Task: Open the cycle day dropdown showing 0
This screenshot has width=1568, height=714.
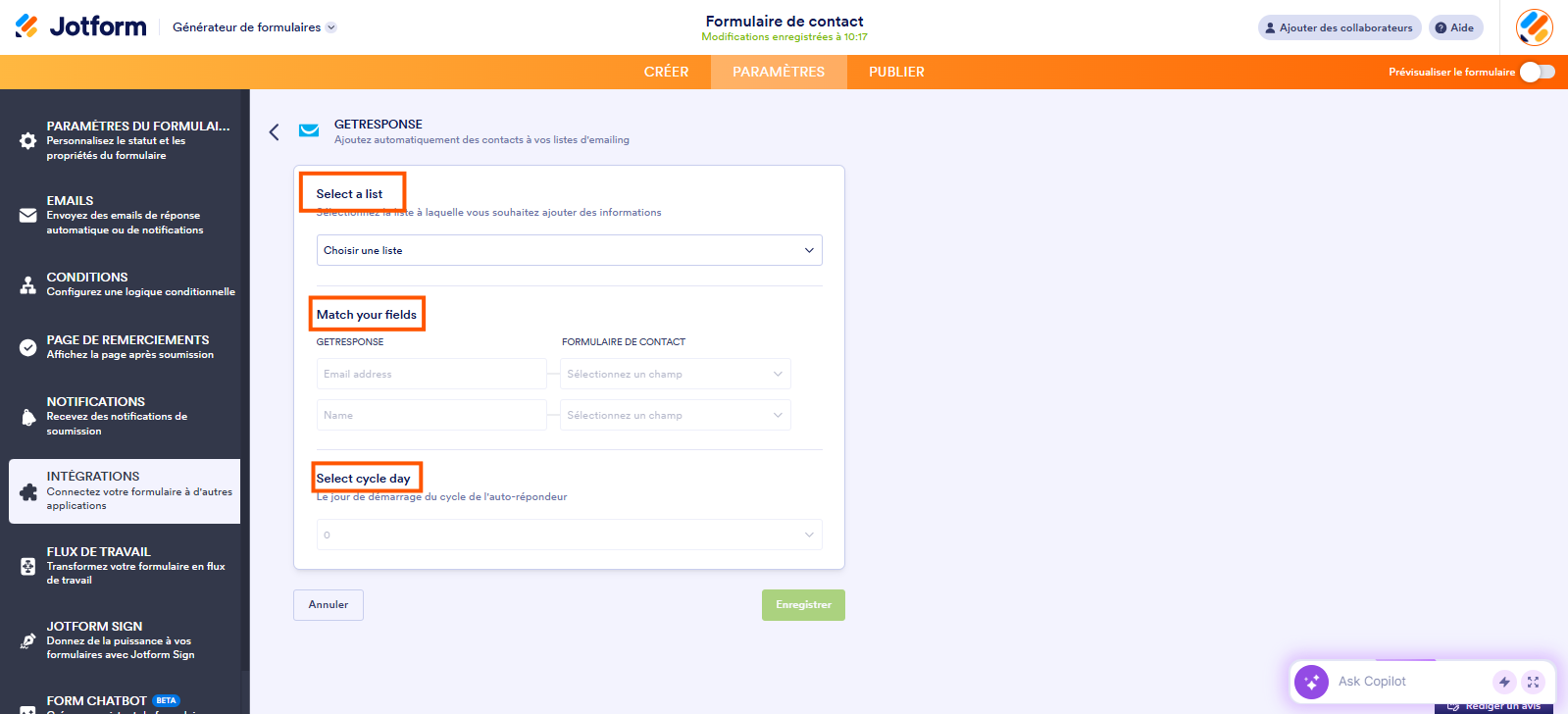Action: [569, 535]
